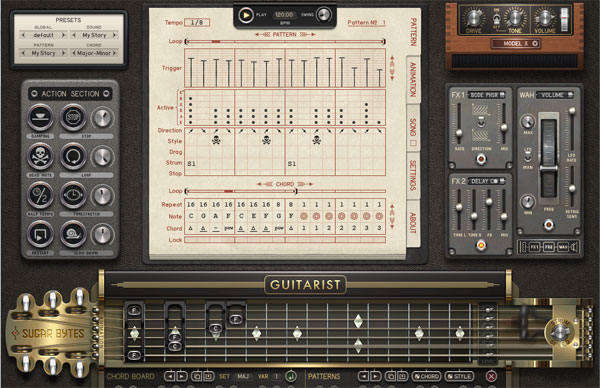
Task: Start playback with the Play button
Action: [245, 15]
